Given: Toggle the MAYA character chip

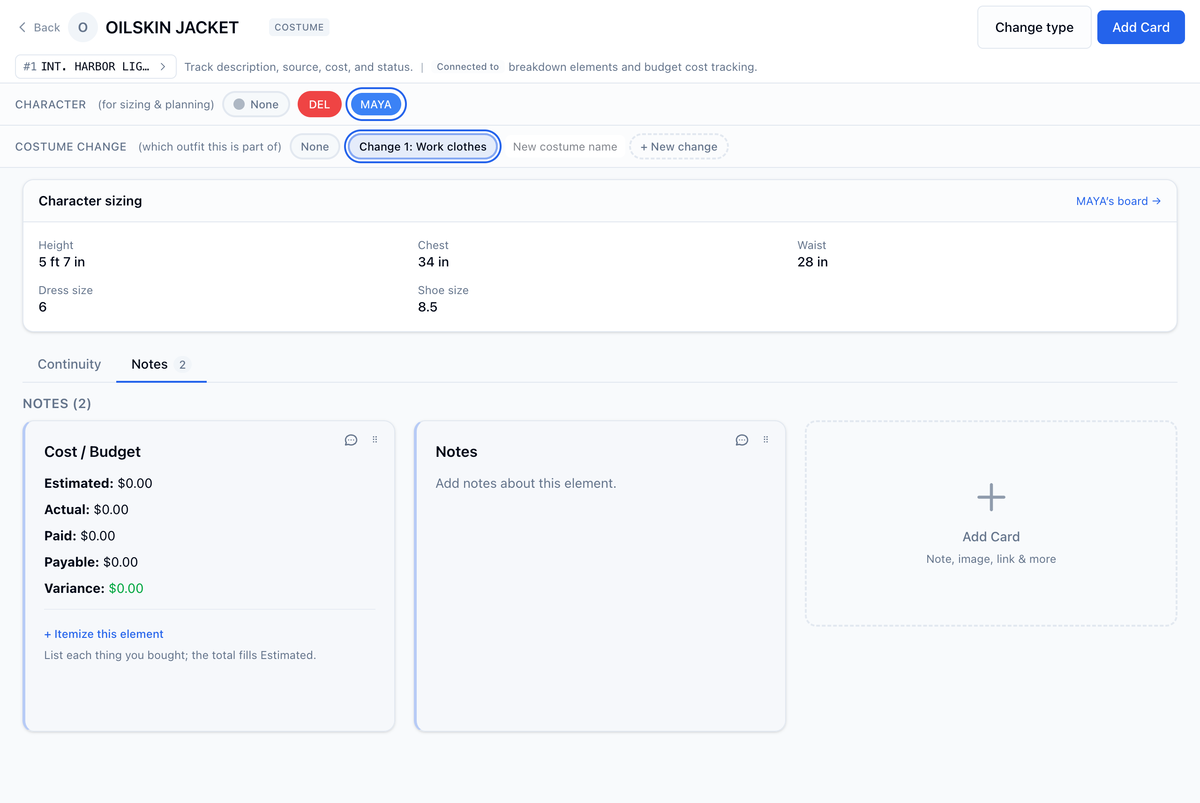Looking at the screenshot, I should [x=376, y=104].
